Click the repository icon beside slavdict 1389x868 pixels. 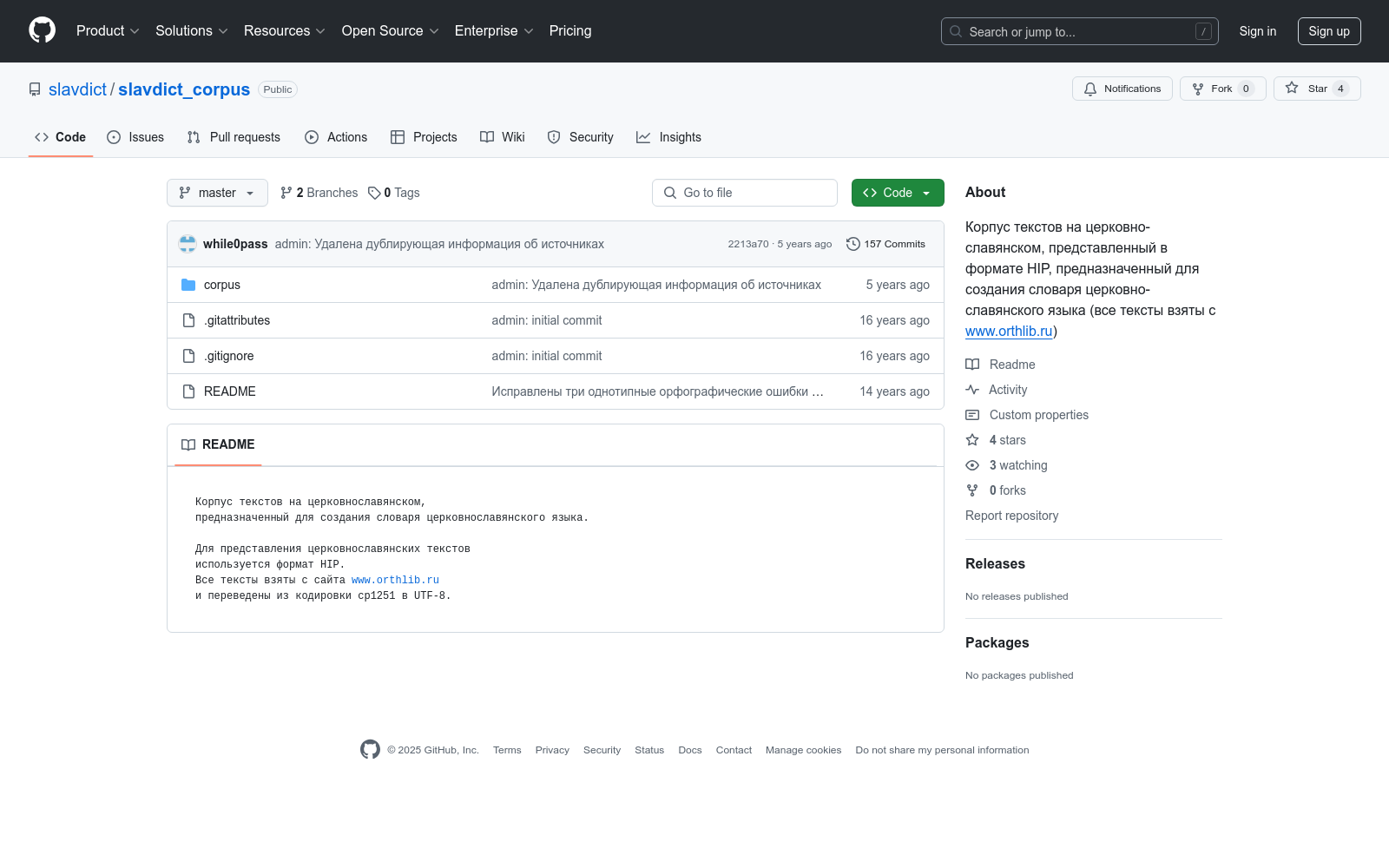[x=35, y=89]
